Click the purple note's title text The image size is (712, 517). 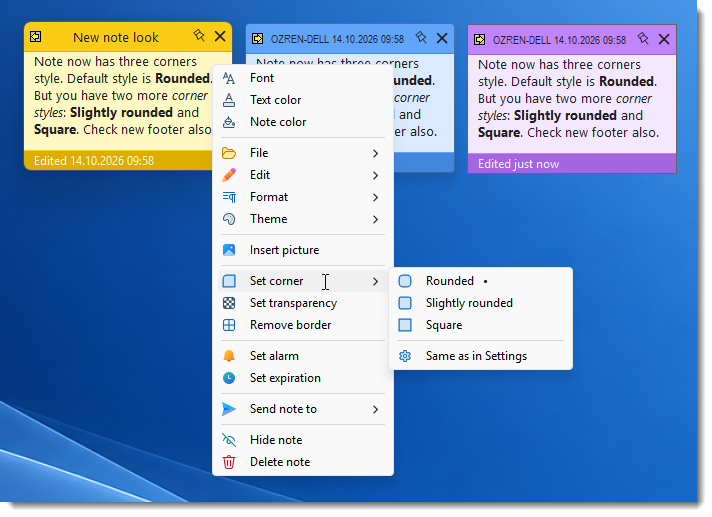coord(559,40)
